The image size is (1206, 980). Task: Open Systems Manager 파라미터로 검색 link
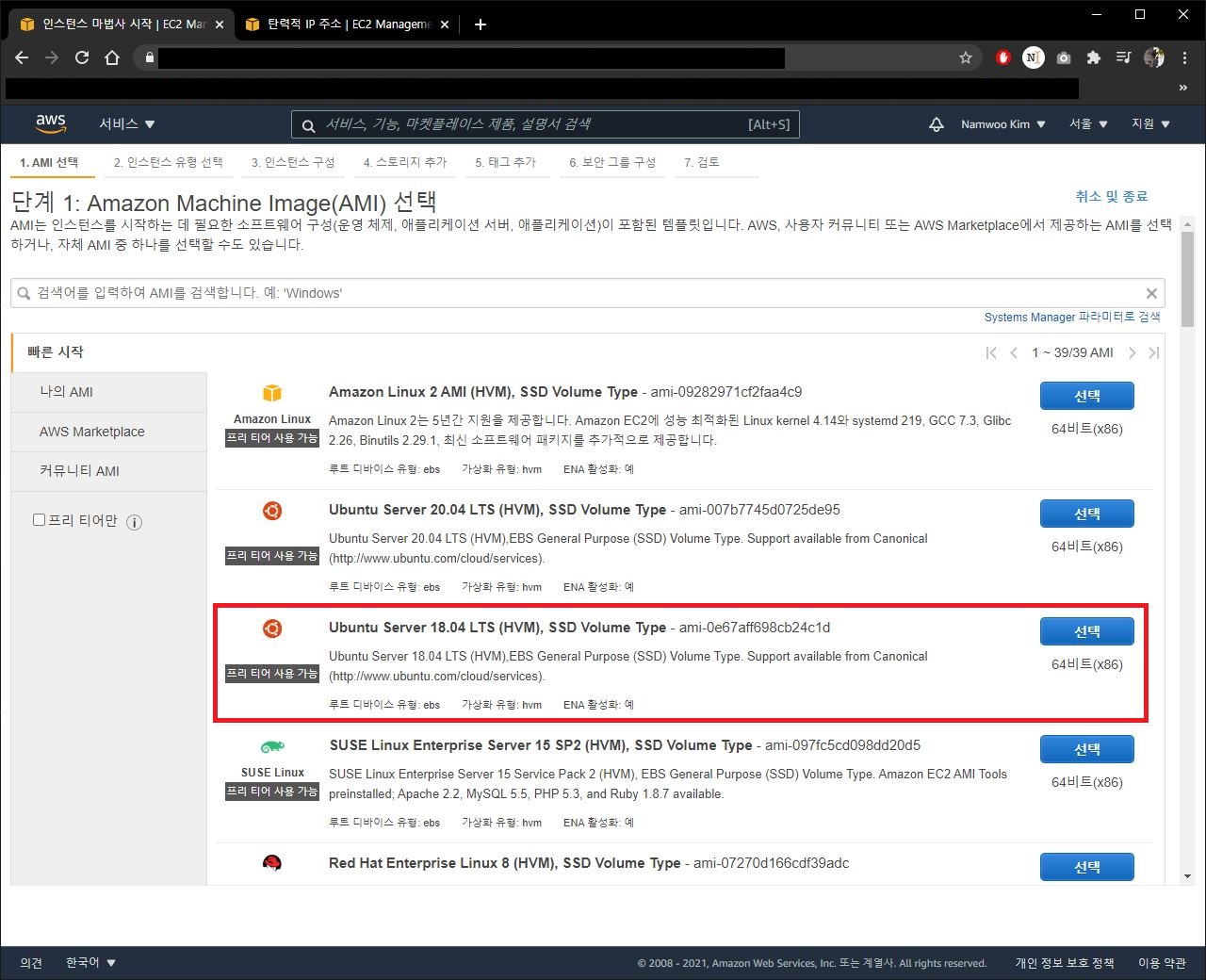[x=1072, y=318]
